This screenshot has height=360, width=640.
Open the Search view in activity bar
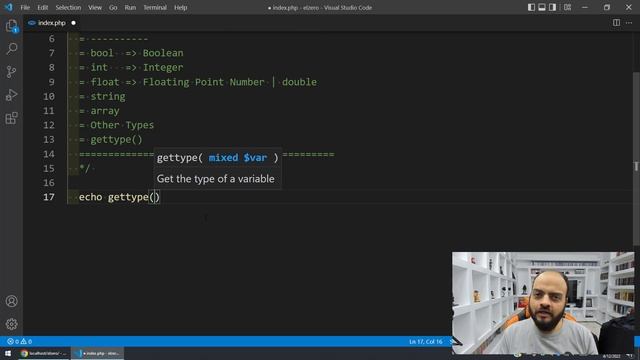(11, 49)
